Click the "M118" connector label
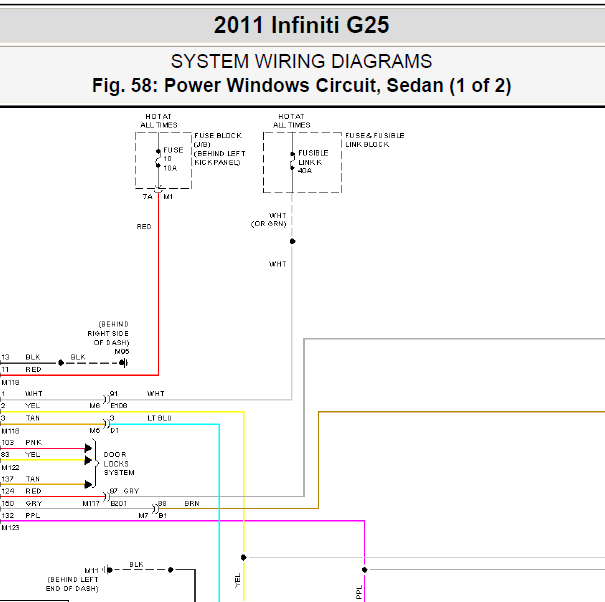This screenshot has width=605, height=602. pyautogui.click(x=10, y=431)
